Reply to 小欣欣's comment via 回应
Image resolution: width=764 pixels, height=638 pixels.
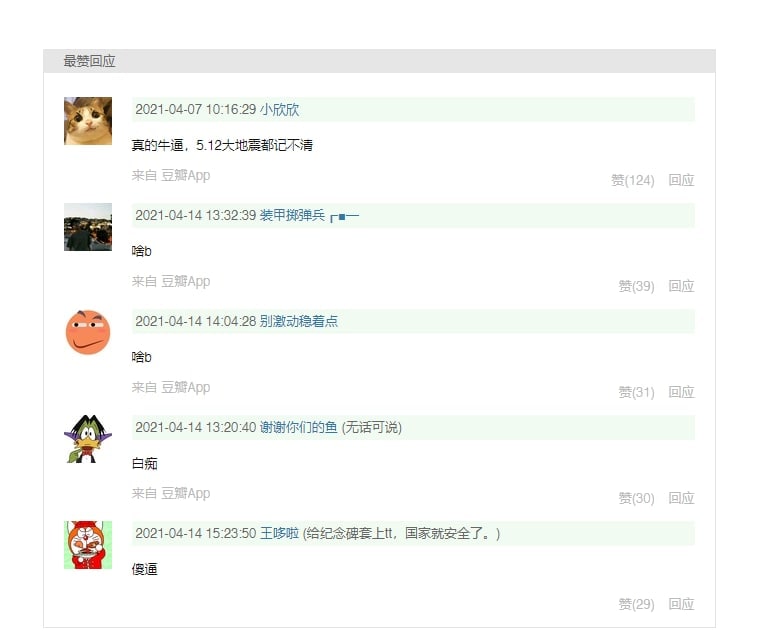pos(681,180)
